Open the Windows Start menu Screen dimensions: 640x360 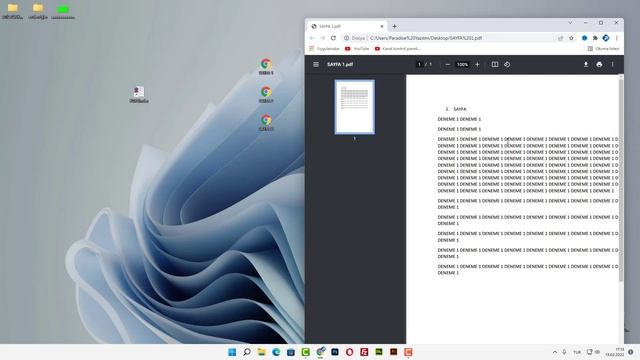(232, 352)
